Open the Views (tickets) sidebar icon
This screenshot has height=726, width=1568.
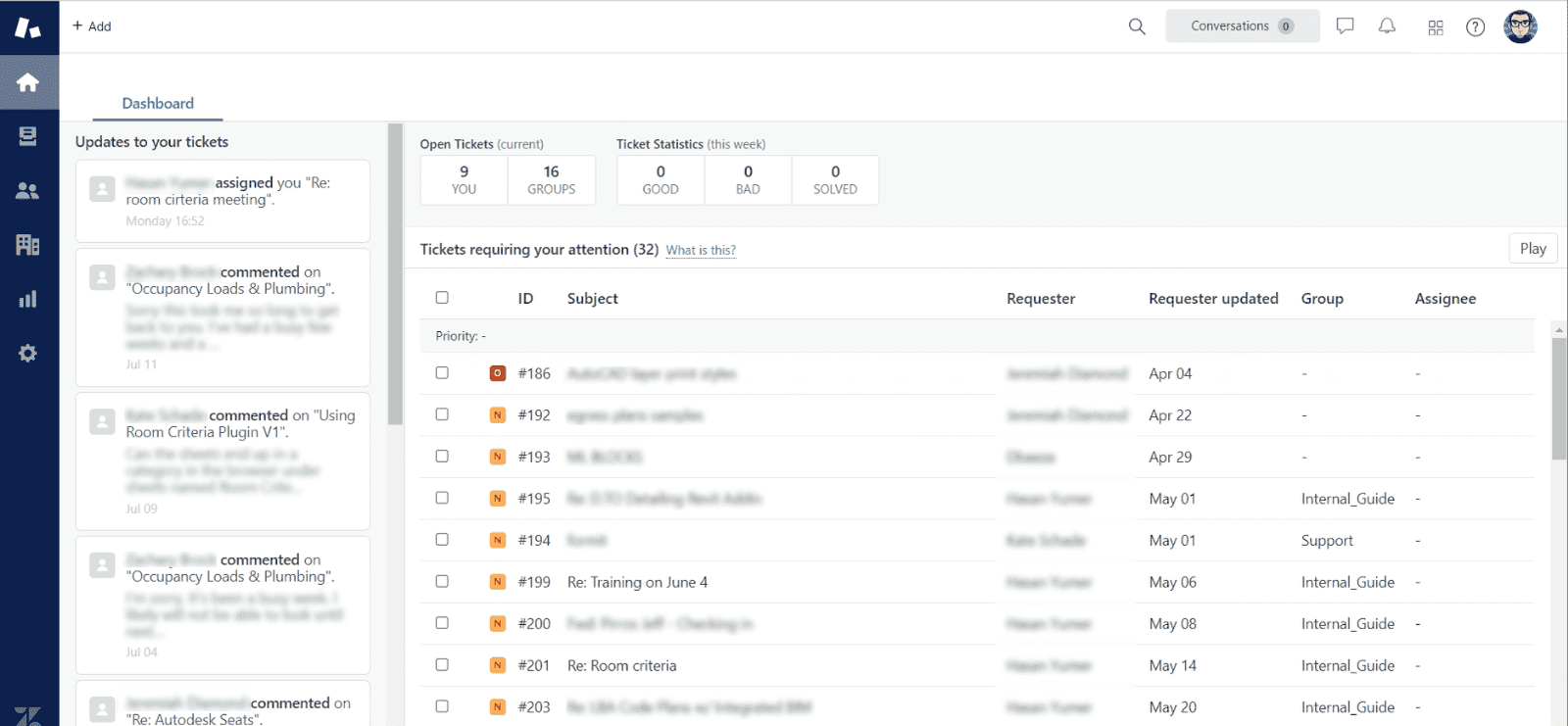28,136
